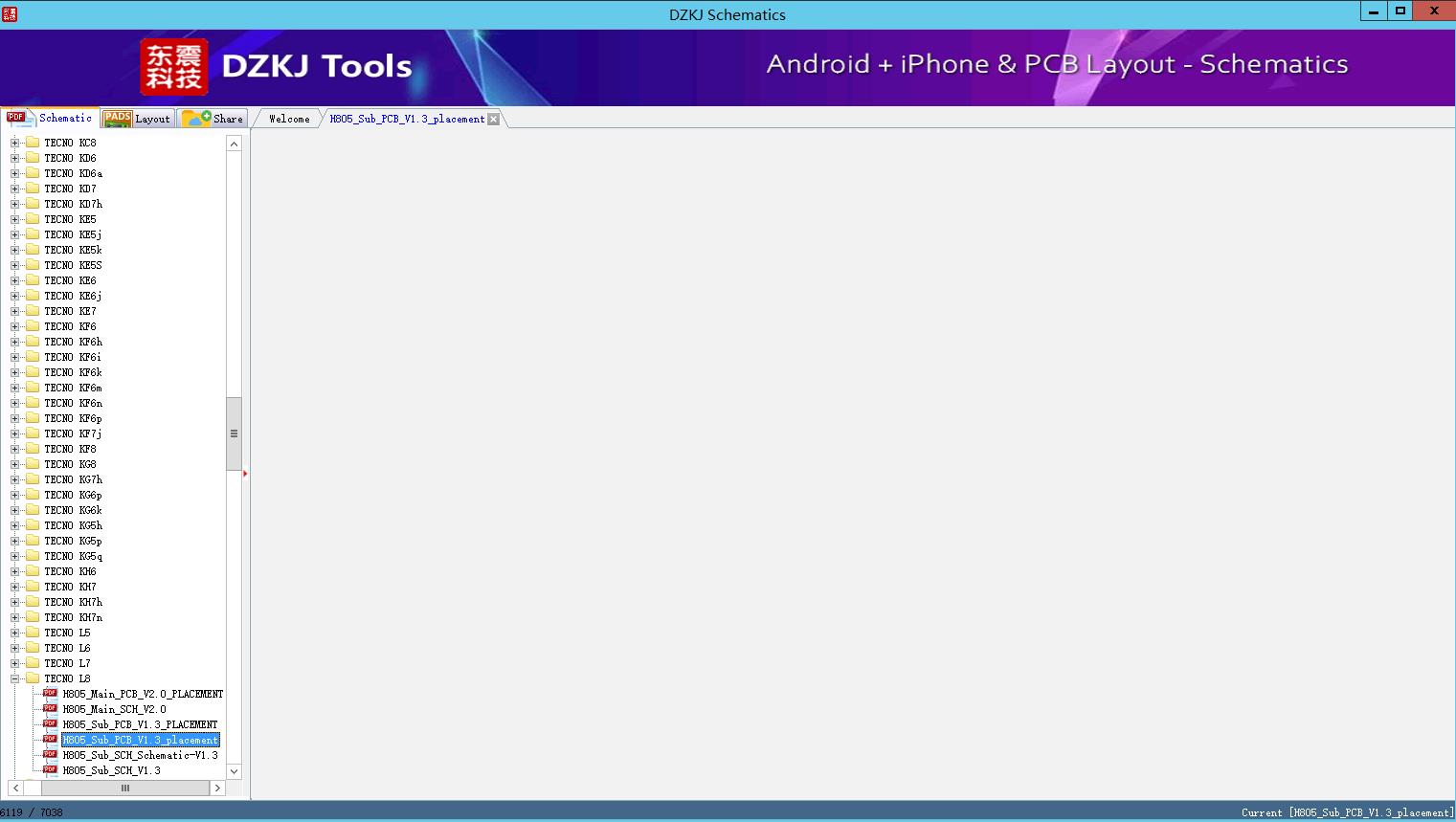Click the tree horizontal scroll right arrow
This screenshot has width=1456, height=822.
coord(217,789)
